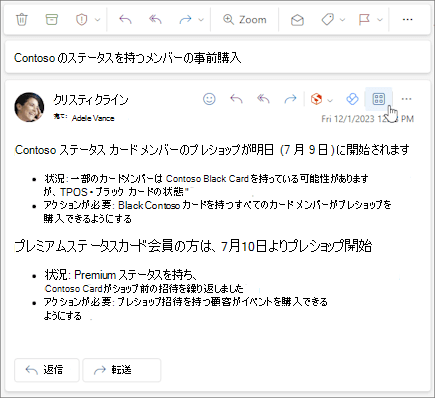This screenshot has width=435, height=398.
Task: Click the Contoso Card text in body
Action: click(x=73, y=289)
